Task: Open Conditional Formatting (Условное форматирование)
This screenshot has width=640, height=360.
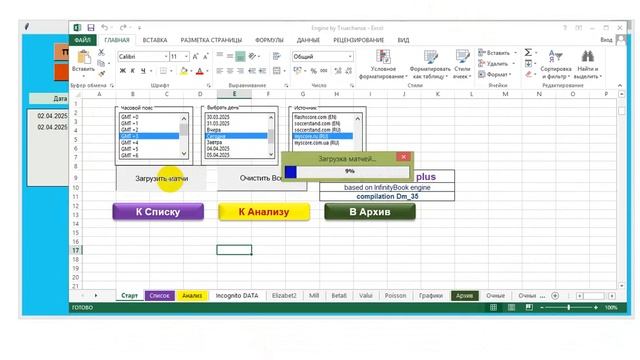Action: [383, 64]
